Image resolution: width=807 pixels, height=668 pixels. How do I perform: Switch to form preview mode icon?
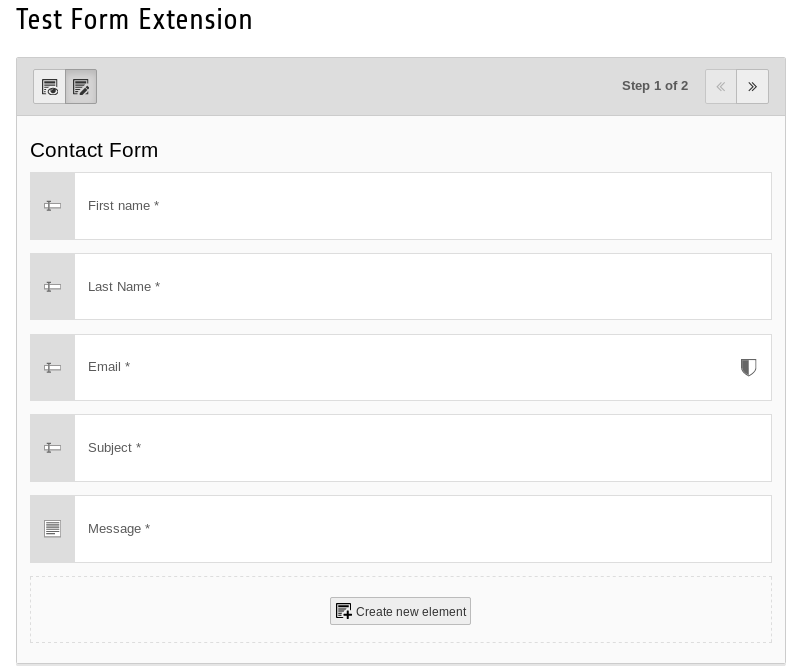click(x=50, y=88)
